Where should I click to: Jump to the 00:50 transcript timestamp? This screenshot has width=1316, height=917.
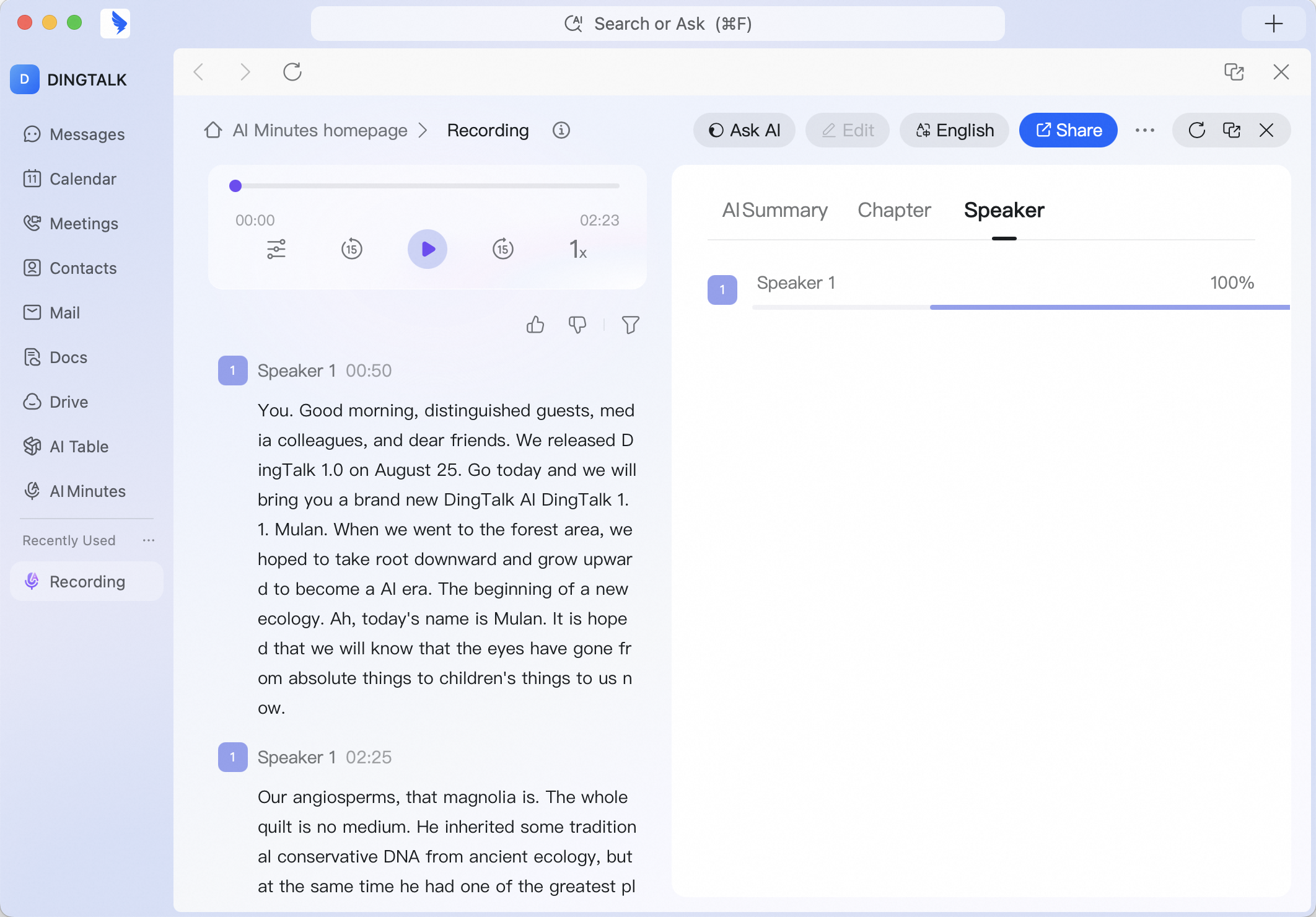369,371
